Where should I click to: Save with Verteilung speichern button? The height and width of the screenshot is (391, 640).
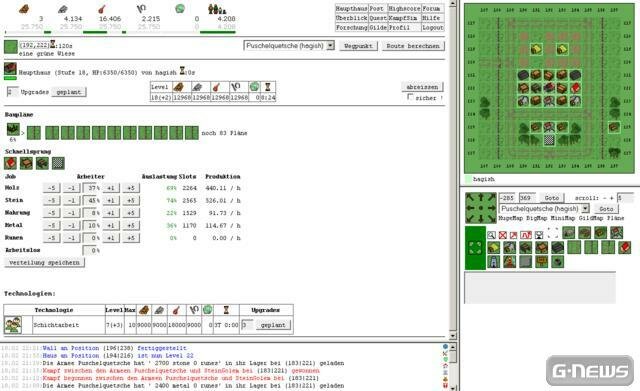(x=44, y=263)
